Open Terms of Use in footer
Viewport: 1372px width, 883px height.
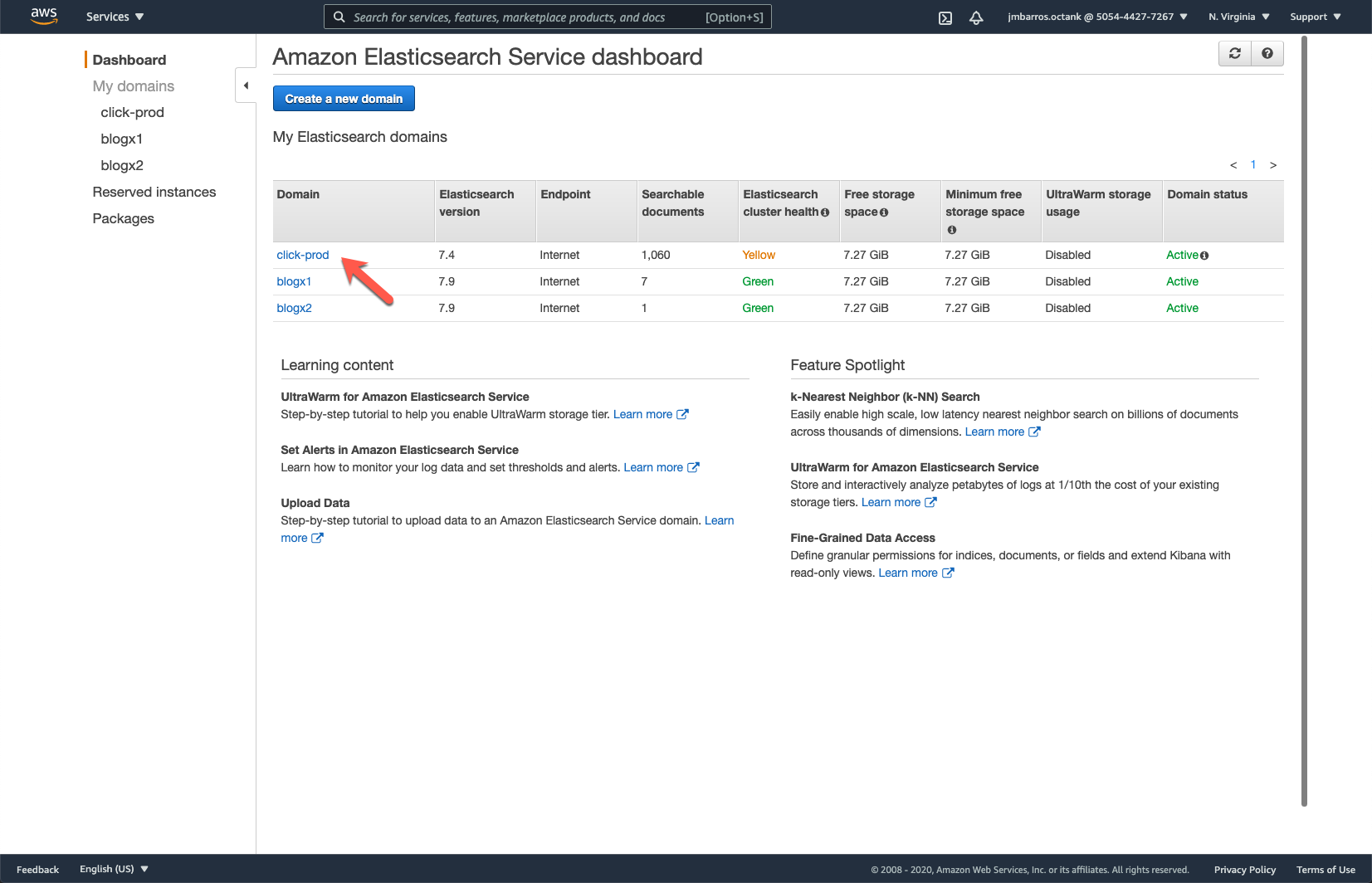[x=1326, y=870]
